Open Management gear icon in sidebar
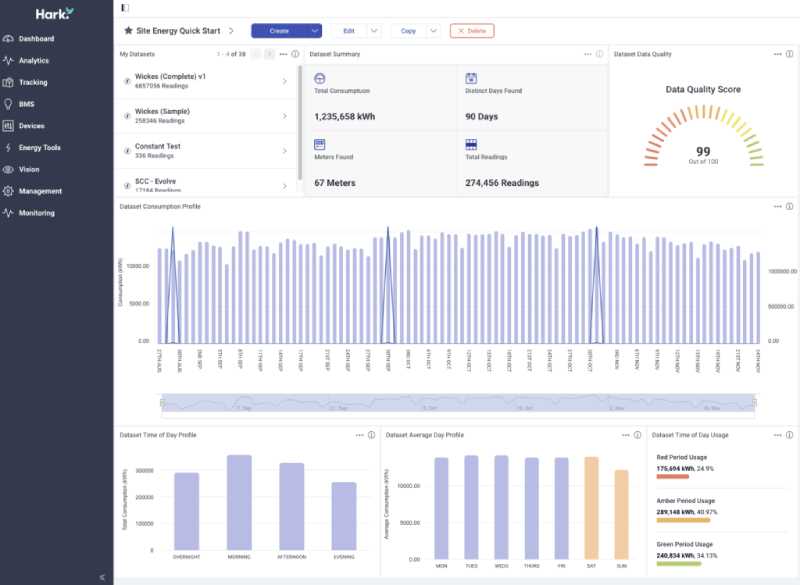The image size is (800, 585). coord(9,191)
